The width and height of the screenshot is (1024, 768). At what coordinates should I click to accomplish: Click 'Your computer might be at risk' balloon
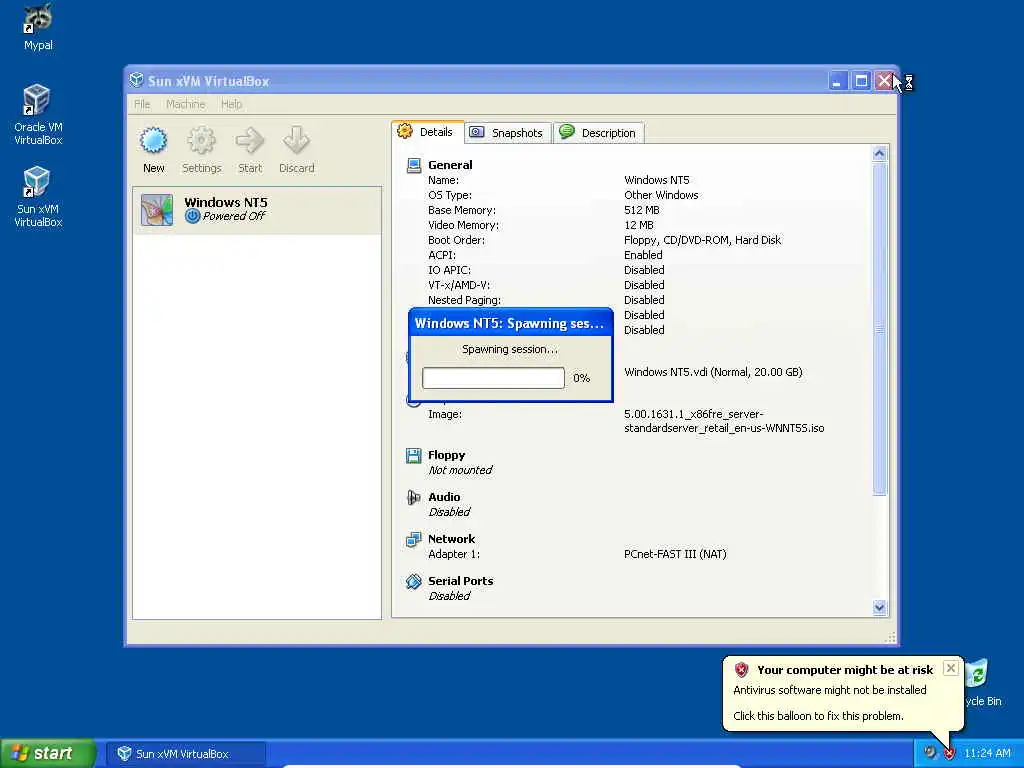(844, 670)
